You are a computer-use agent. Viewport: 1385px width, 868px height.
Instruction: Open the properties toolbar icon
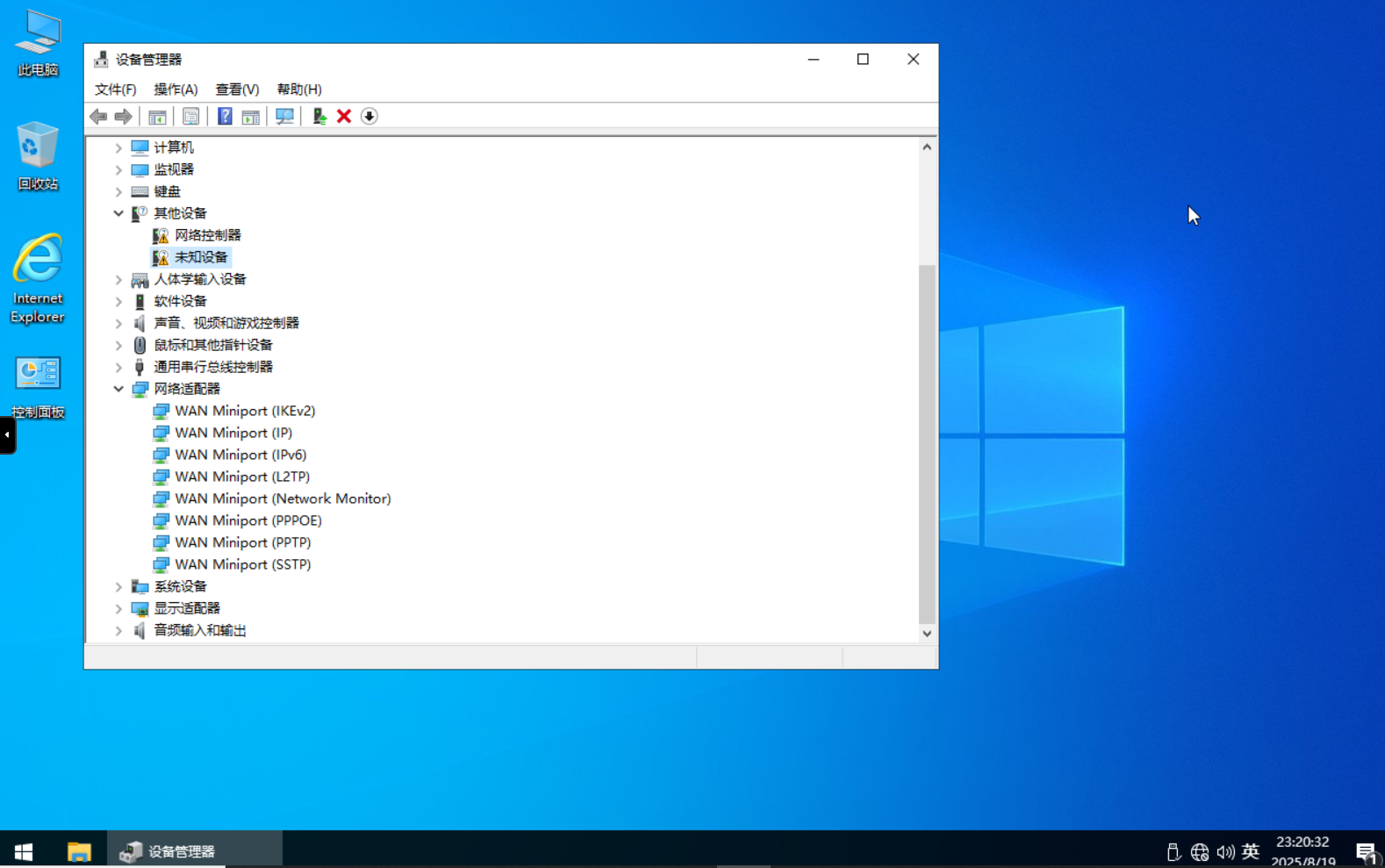click(x=190, y=117)
